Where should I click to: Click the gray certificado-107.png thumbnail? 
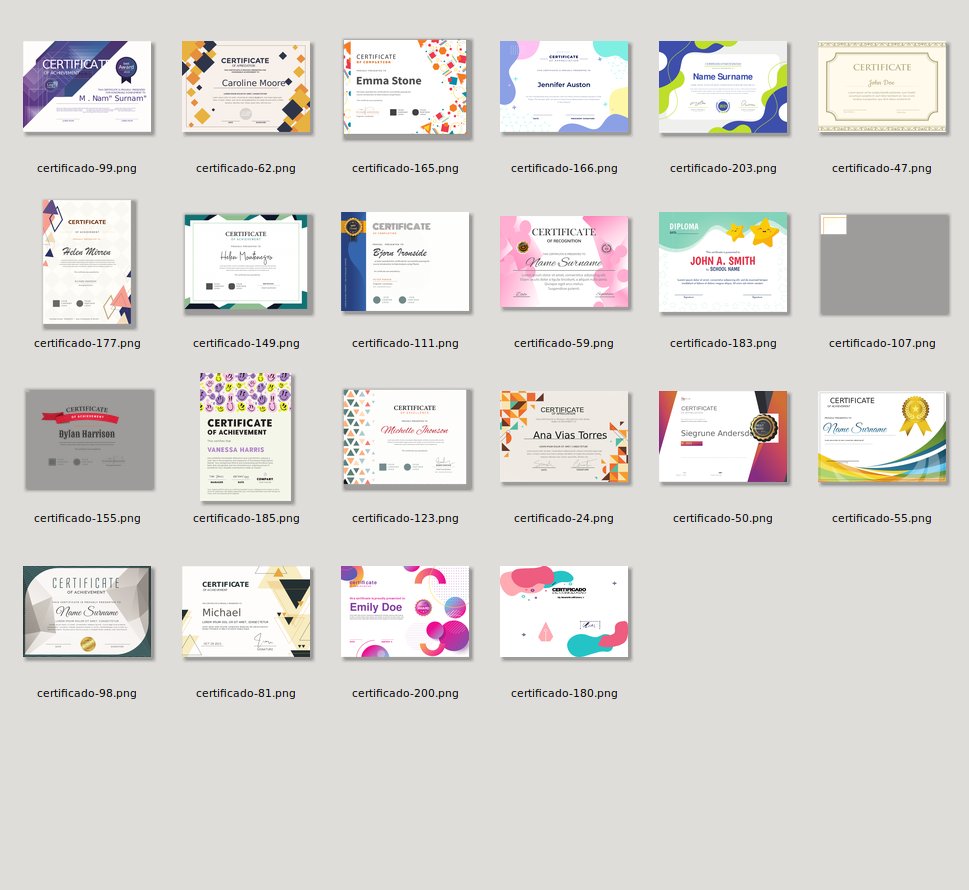883,264
